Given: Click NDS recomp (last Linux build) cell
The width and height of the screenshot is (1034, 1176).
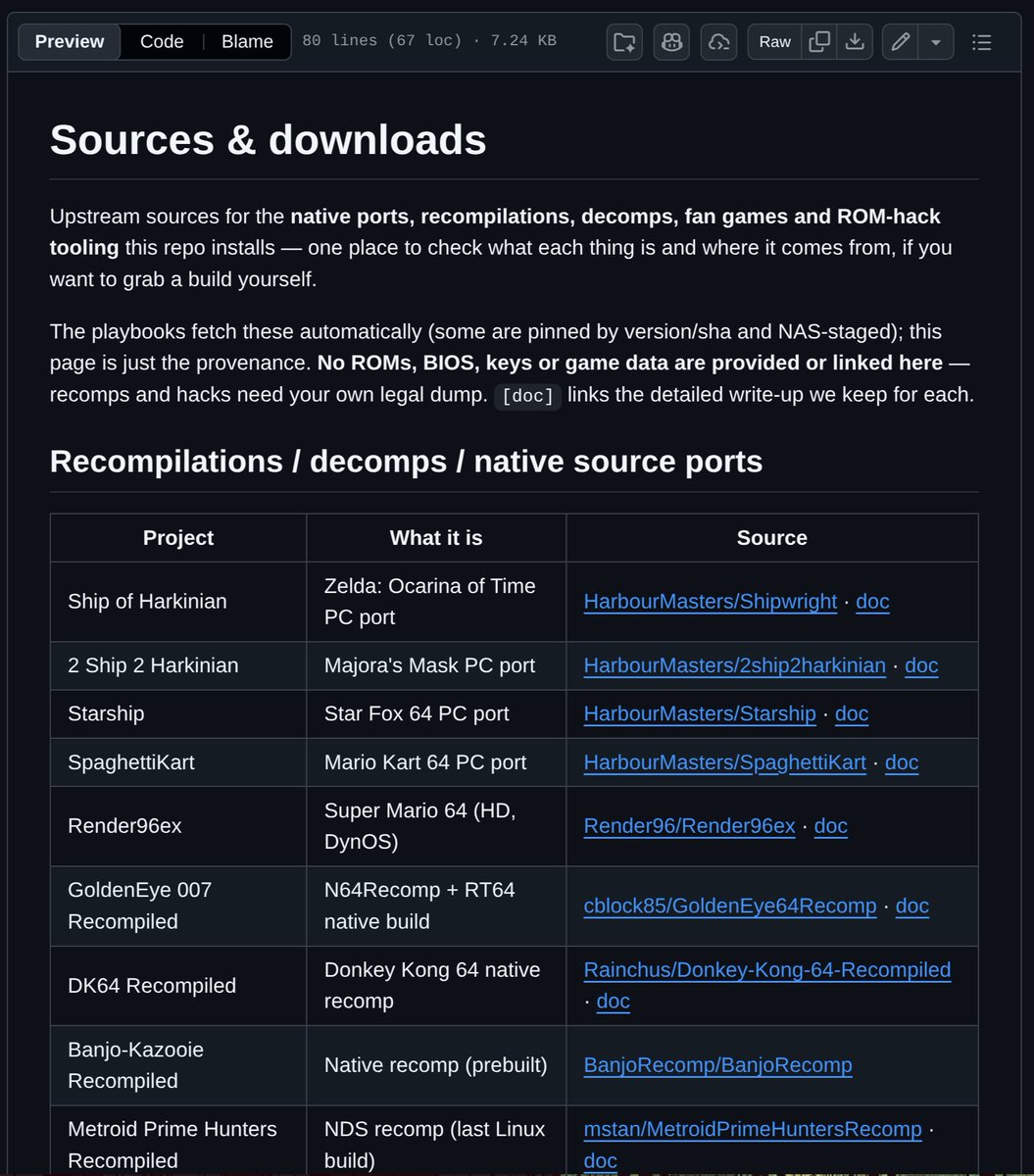Looking at the screenshot, I should 436,1141.
